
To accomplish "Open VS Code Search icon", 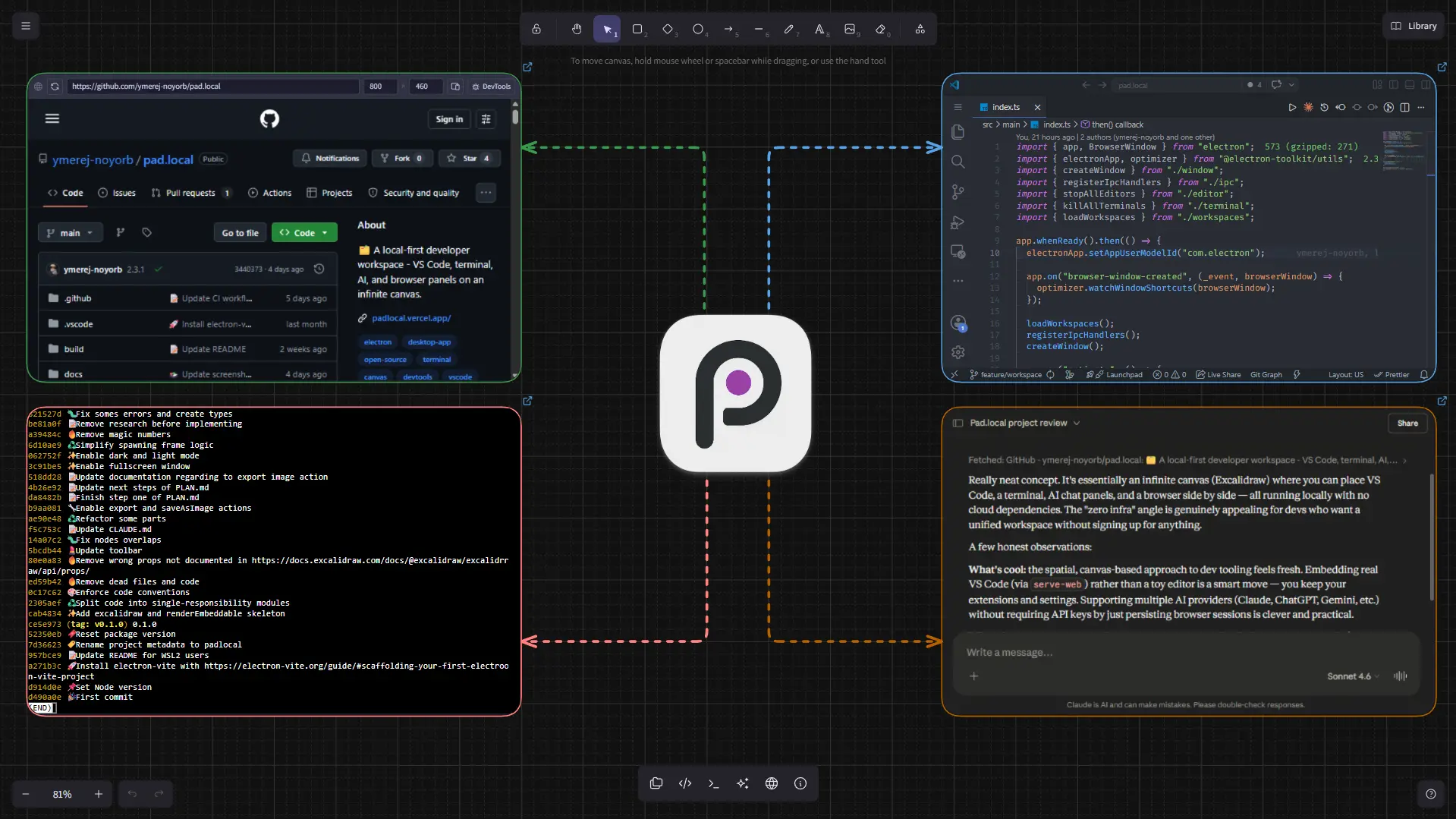I will (x=958, y=162).
